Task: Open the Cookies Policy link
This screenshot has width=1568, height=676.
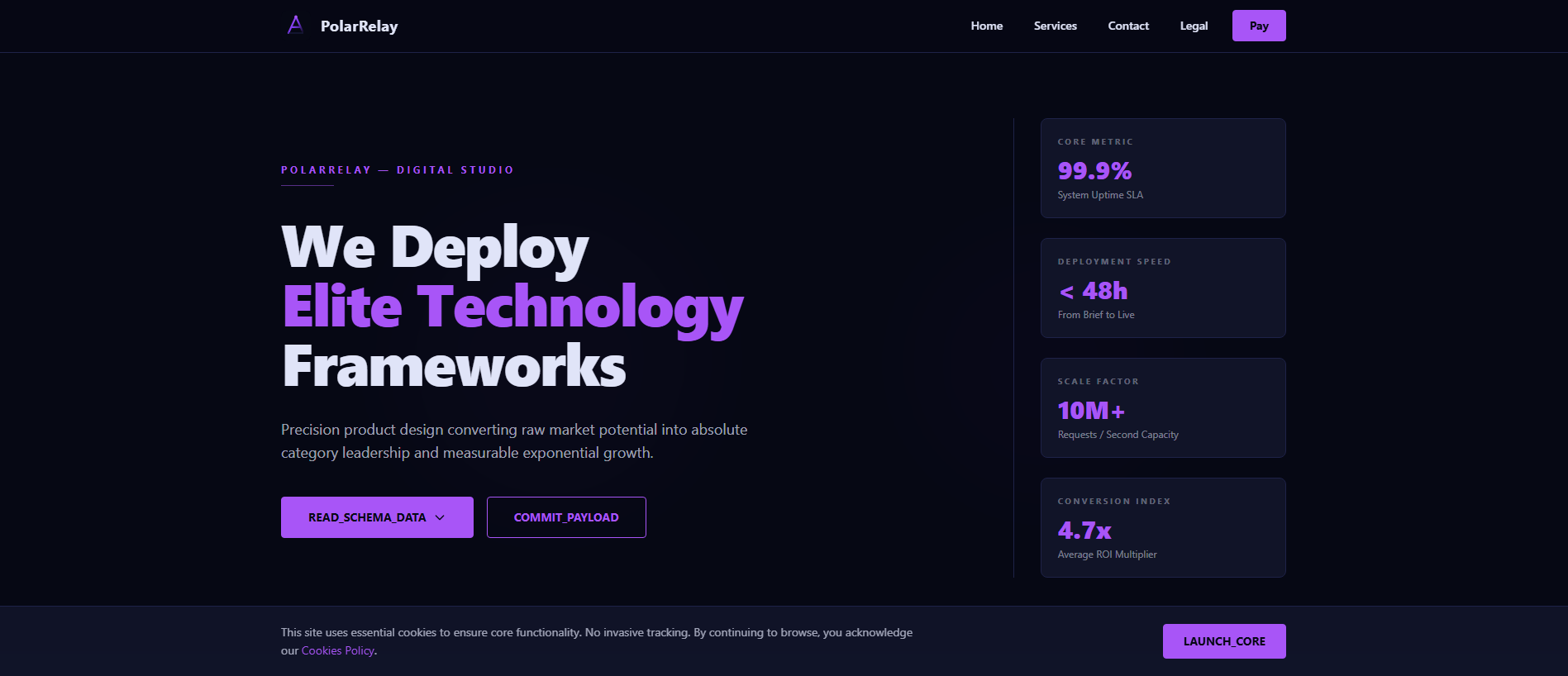Action: [x=338, y=650]
